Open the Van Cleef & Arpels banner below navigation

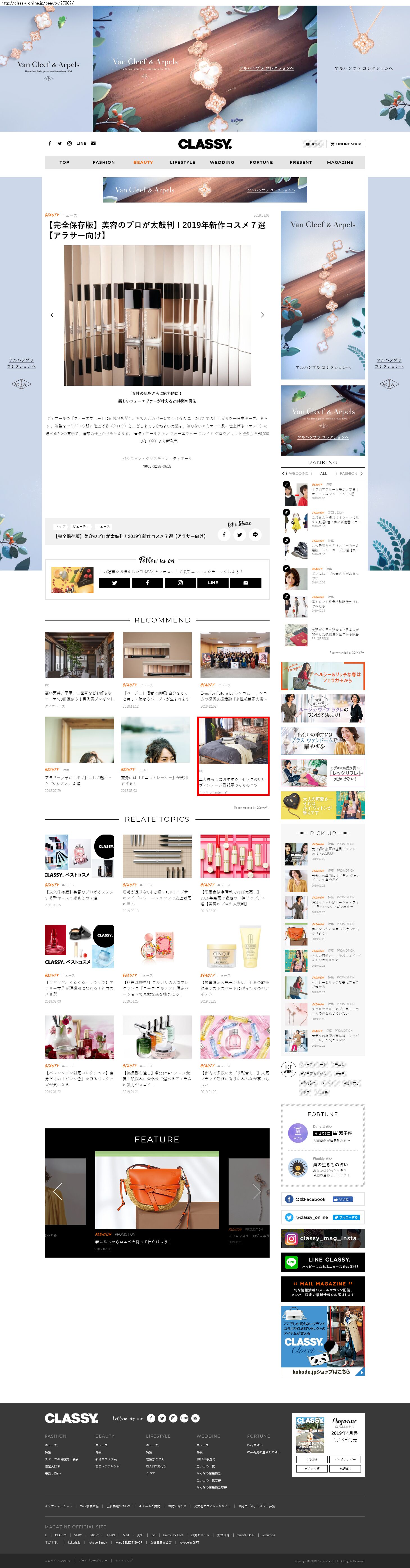[x=205, y=190]
